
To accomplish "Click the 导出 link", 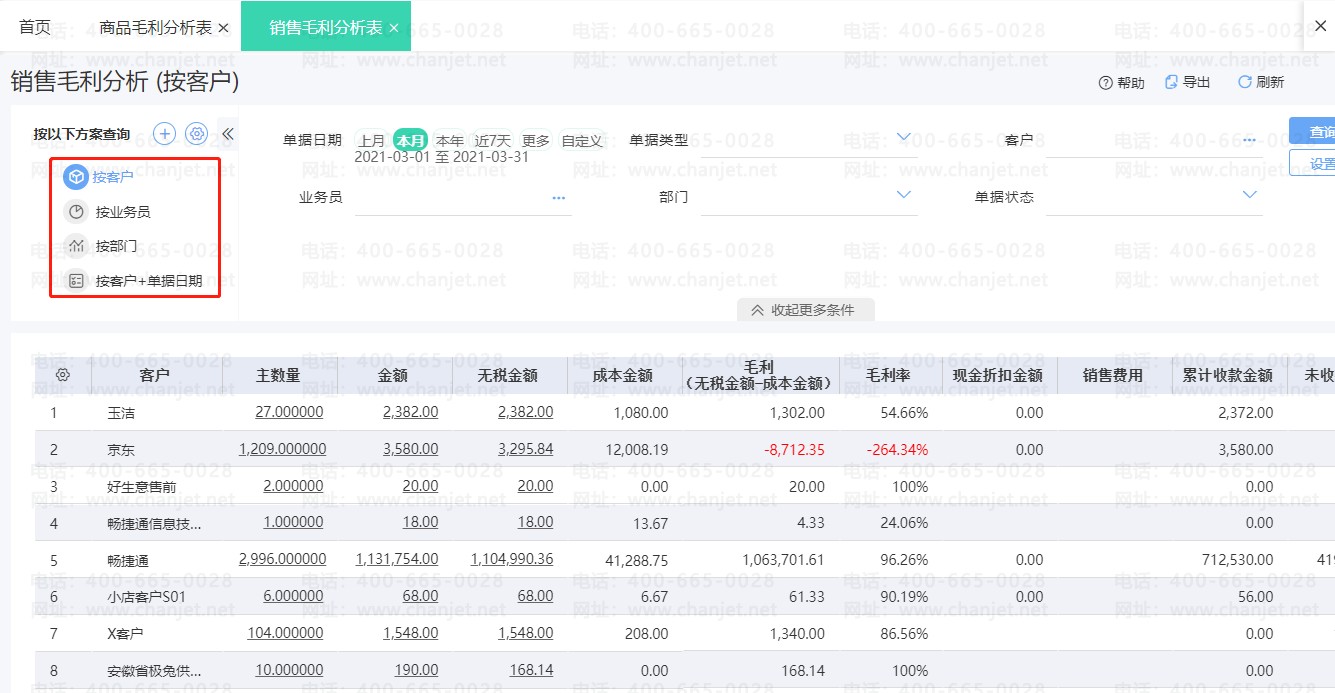I will (x=1196, y=82).
